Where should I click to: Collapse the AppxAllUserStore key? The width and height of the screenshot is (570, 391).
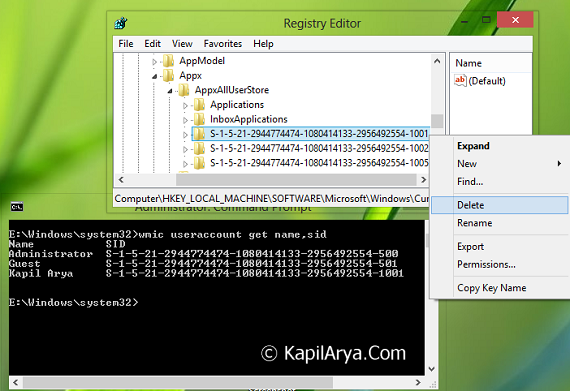170,91
